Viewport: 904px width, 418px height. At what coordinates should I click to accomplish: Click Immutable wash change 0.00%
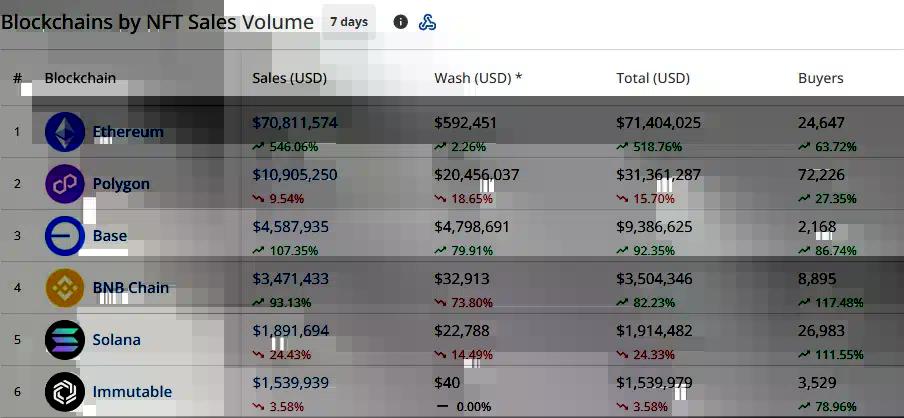pos(473,406)
